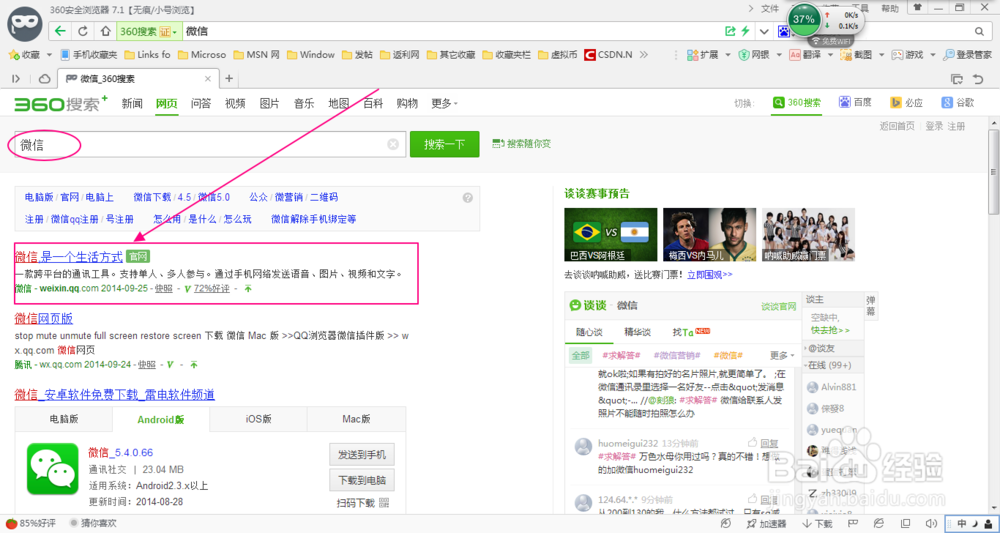Click IME 中 language indicator

click(962, 524)
